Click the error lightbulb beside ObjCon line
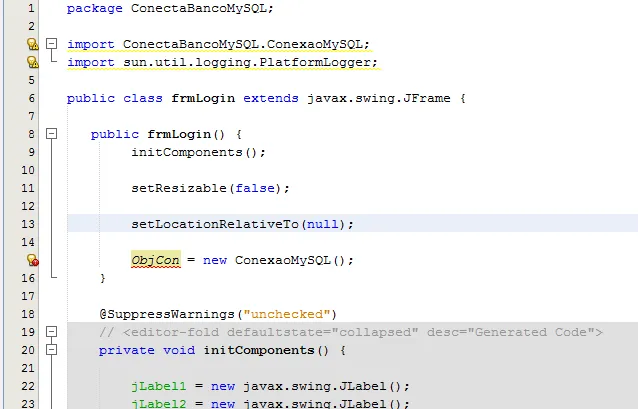The height and width of the screenshot is (409, 638). pos(33,260)
